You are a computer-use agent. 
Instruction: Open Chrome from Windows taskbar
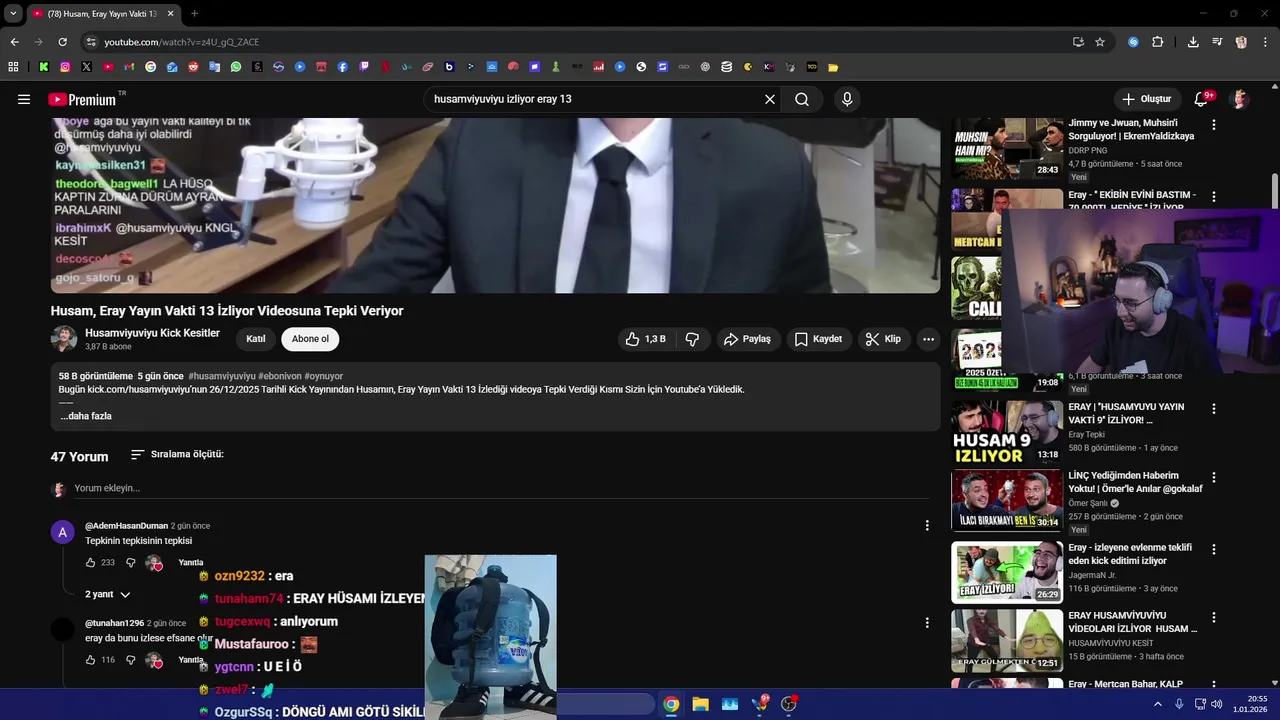click(x=671, y=704)
